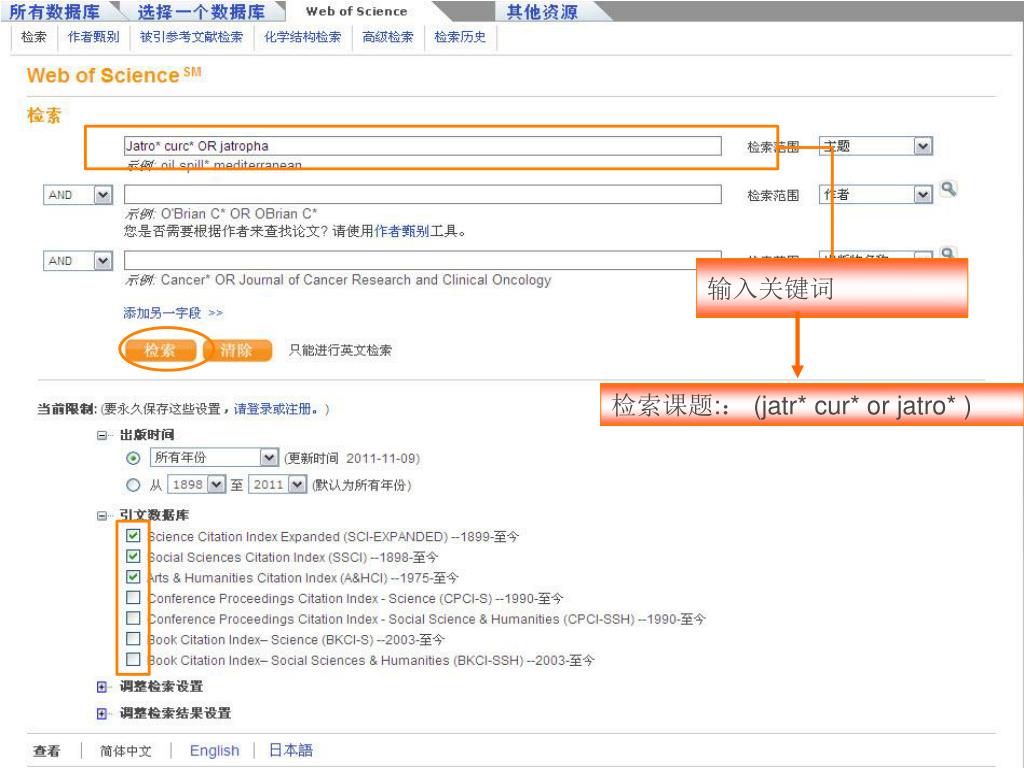Collapse the 出版时间 section
This screenshot has height=768, width=1024.
tap(102, 435)
